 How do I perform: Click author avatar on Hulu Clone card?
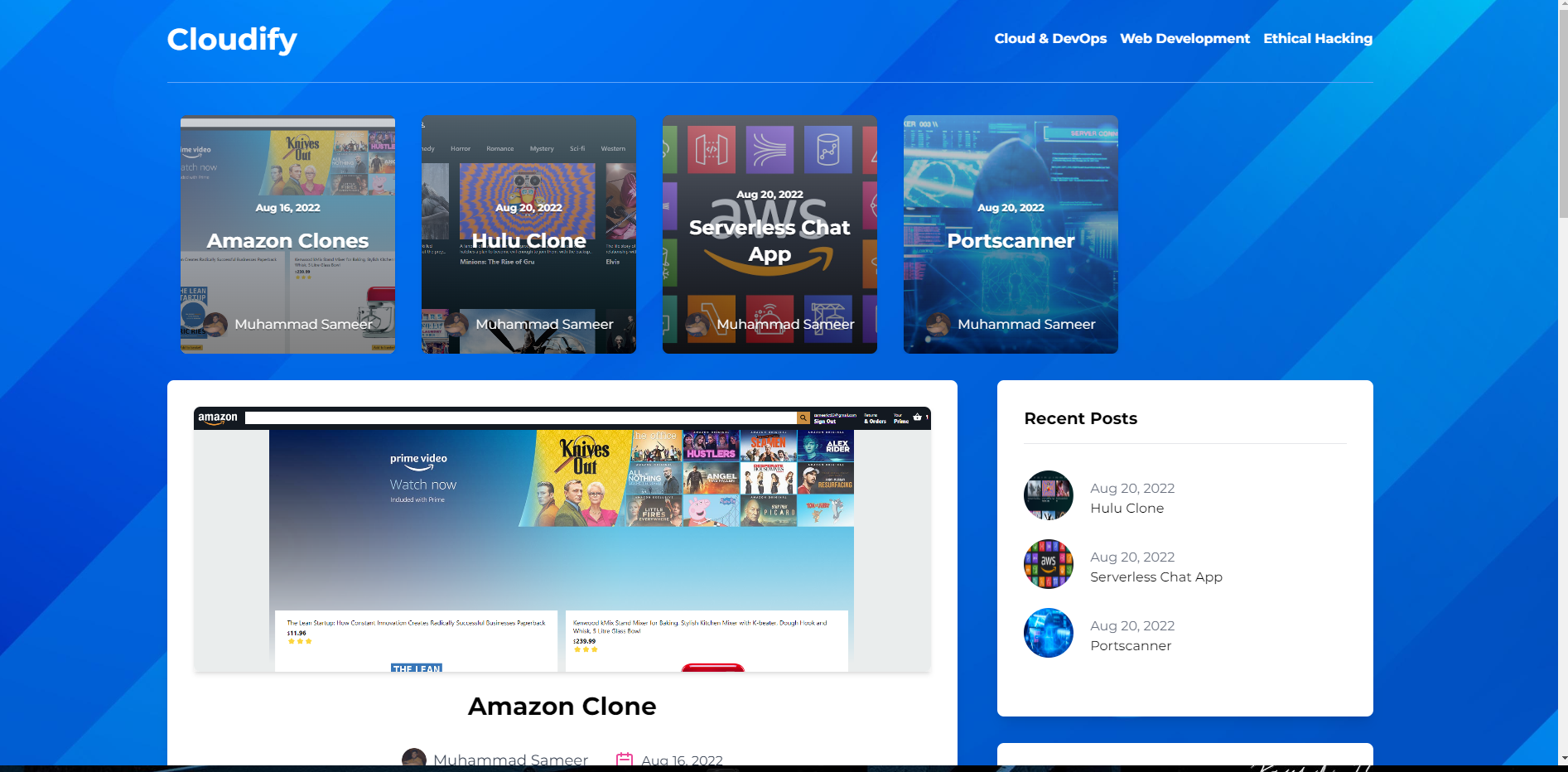click(x=456, y=324)
